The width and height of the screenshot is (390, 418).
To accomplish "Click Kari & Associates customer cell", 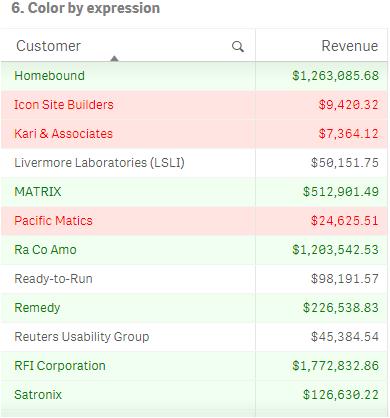I will click(128, 134).
